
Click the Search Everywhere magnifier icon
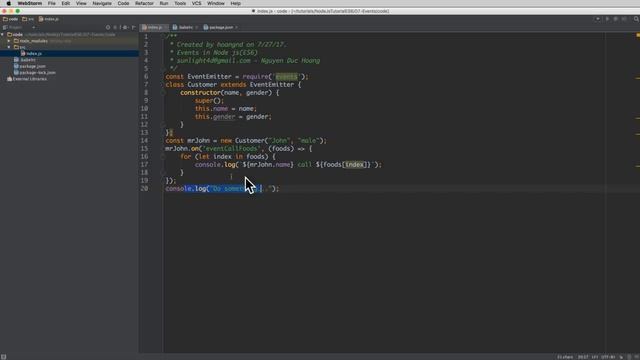point(636,19)
